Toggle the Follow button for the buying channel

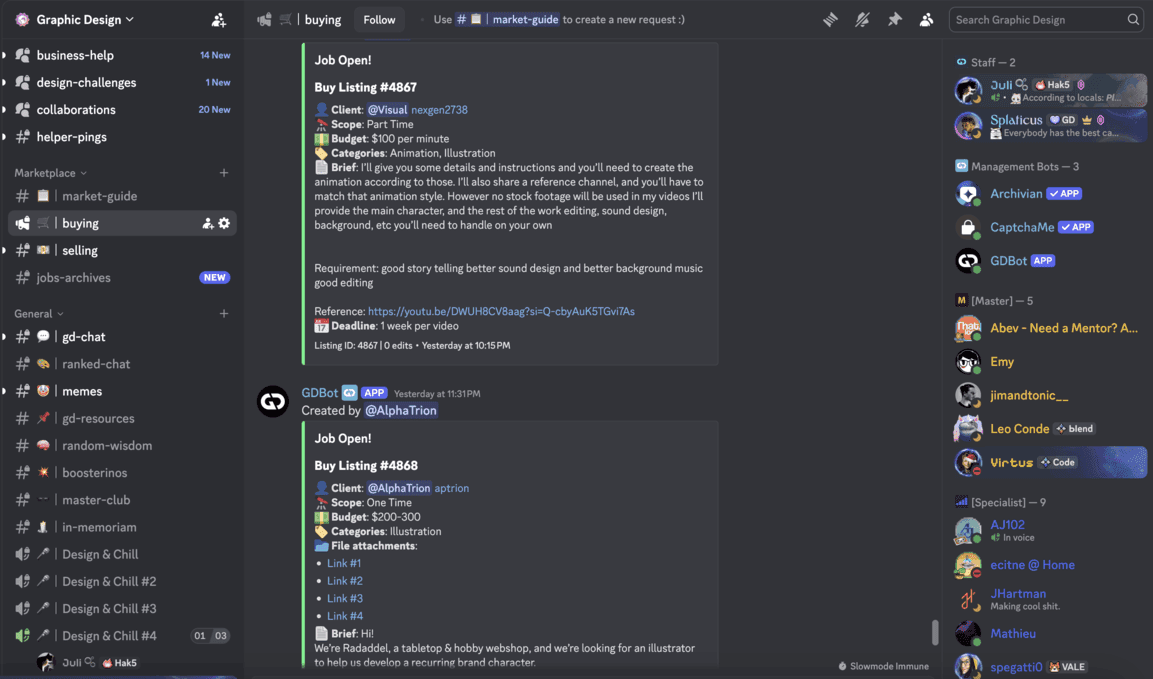click(x=379, y=19)
